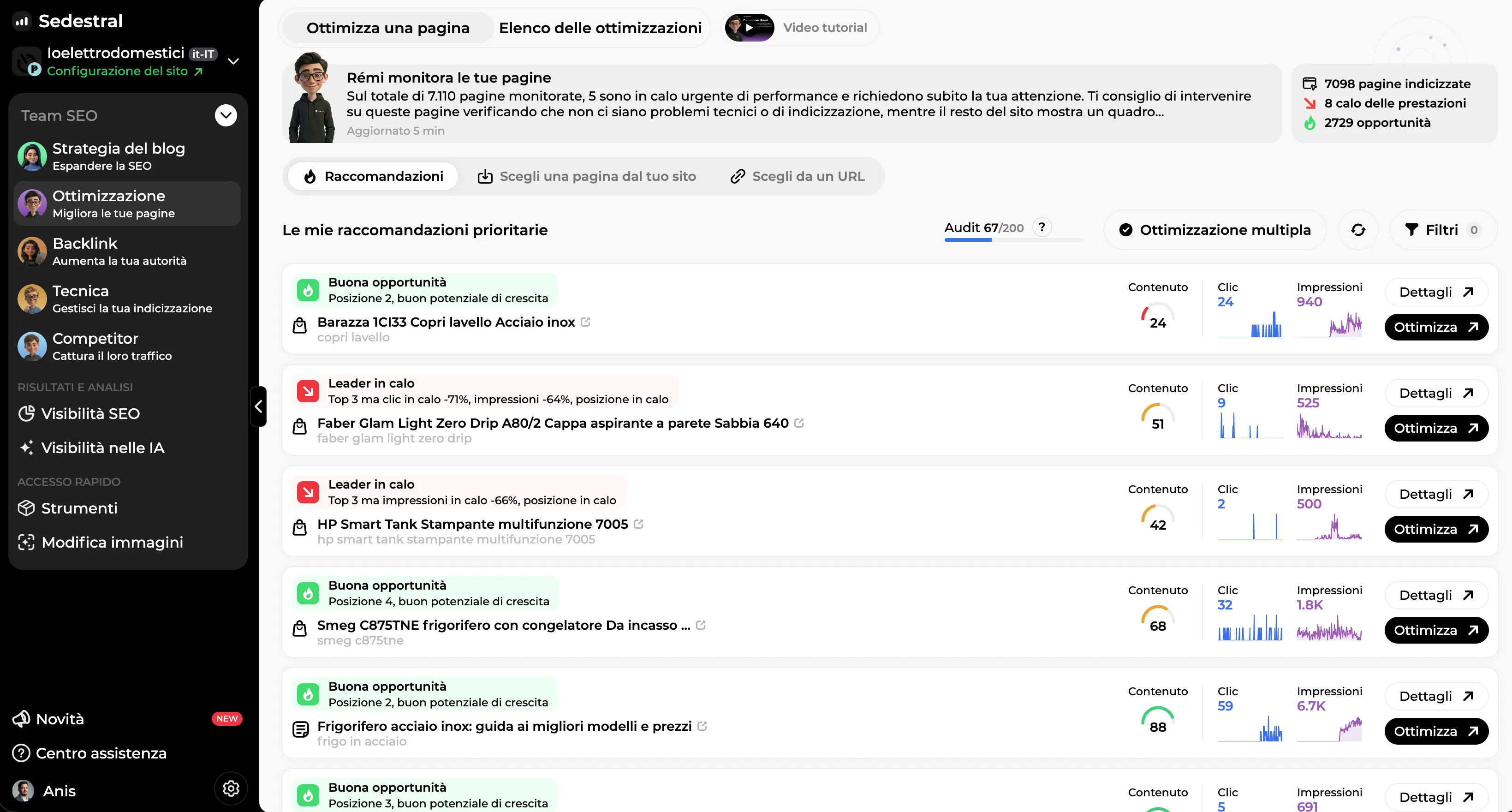Open Backlink in the sidebar
The image size is (1512, 812).
(127, 251)
